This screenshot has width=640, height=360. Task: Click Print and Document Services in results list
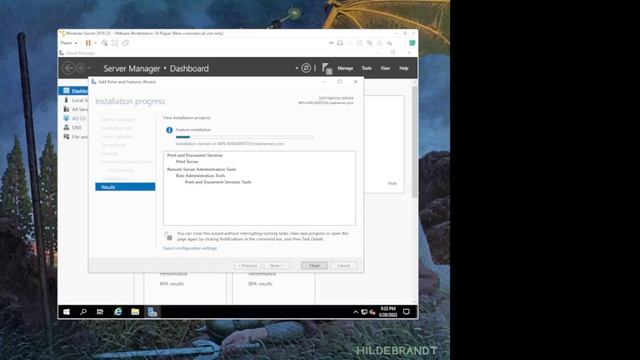(x=195, y=156)
